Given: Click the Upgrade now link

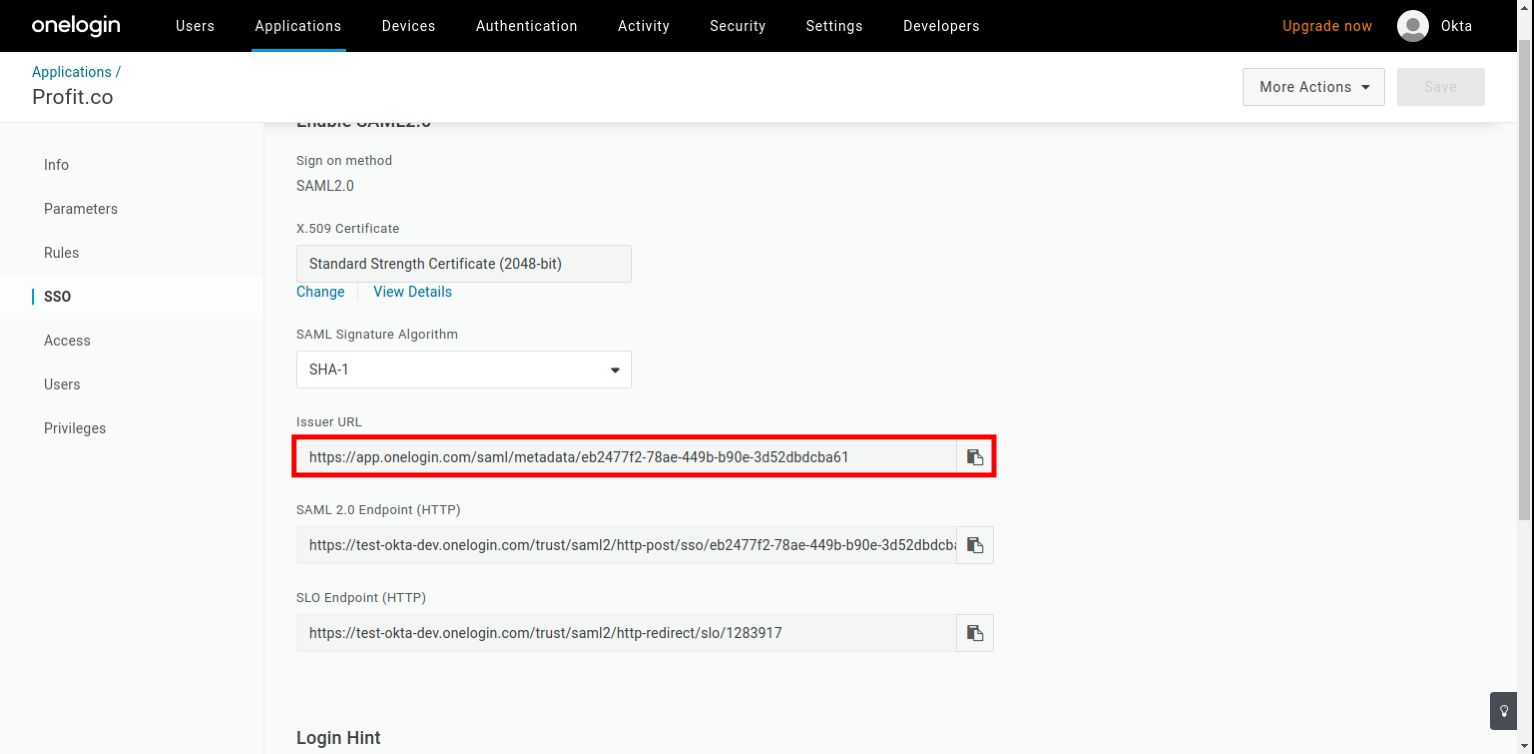Looking at the screenshot, I should point(1327,26).
